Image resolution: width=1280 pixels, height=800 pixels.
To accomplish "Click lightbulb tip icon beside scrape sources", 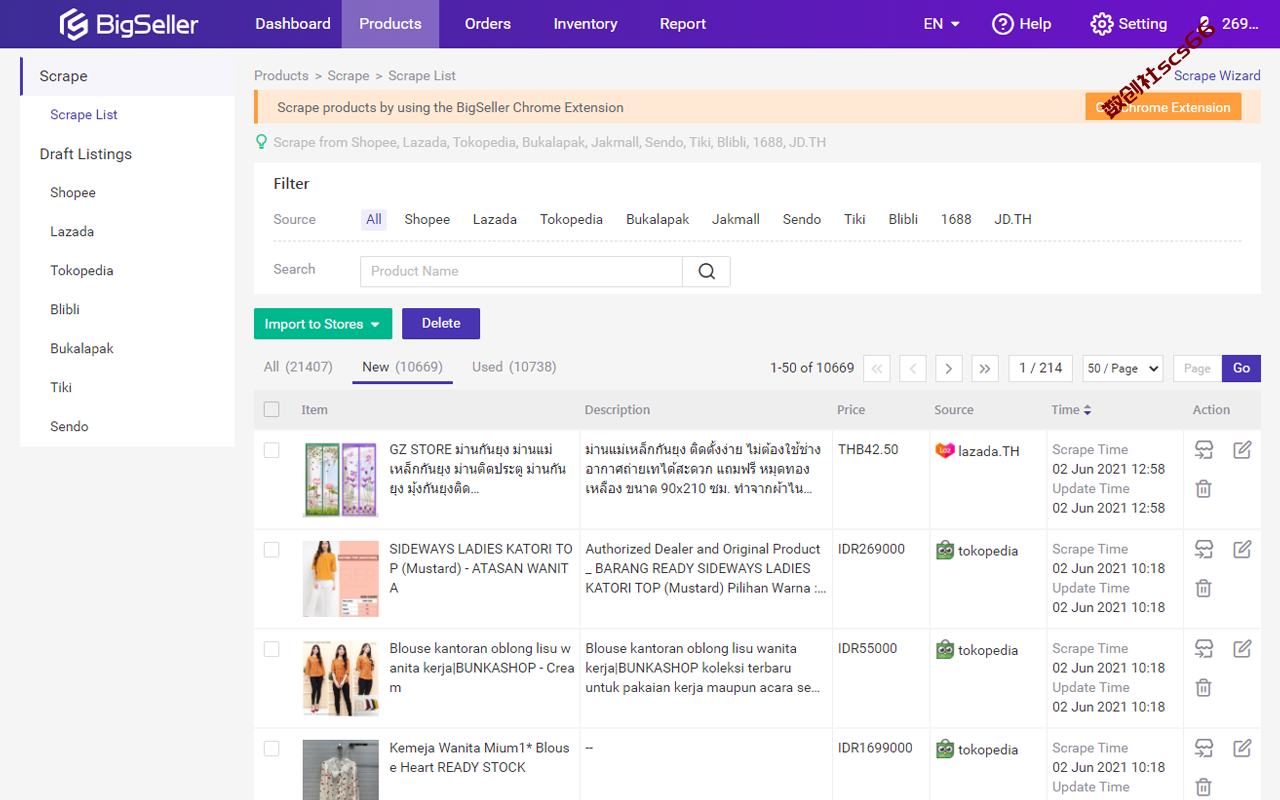I will coord(262,142).
